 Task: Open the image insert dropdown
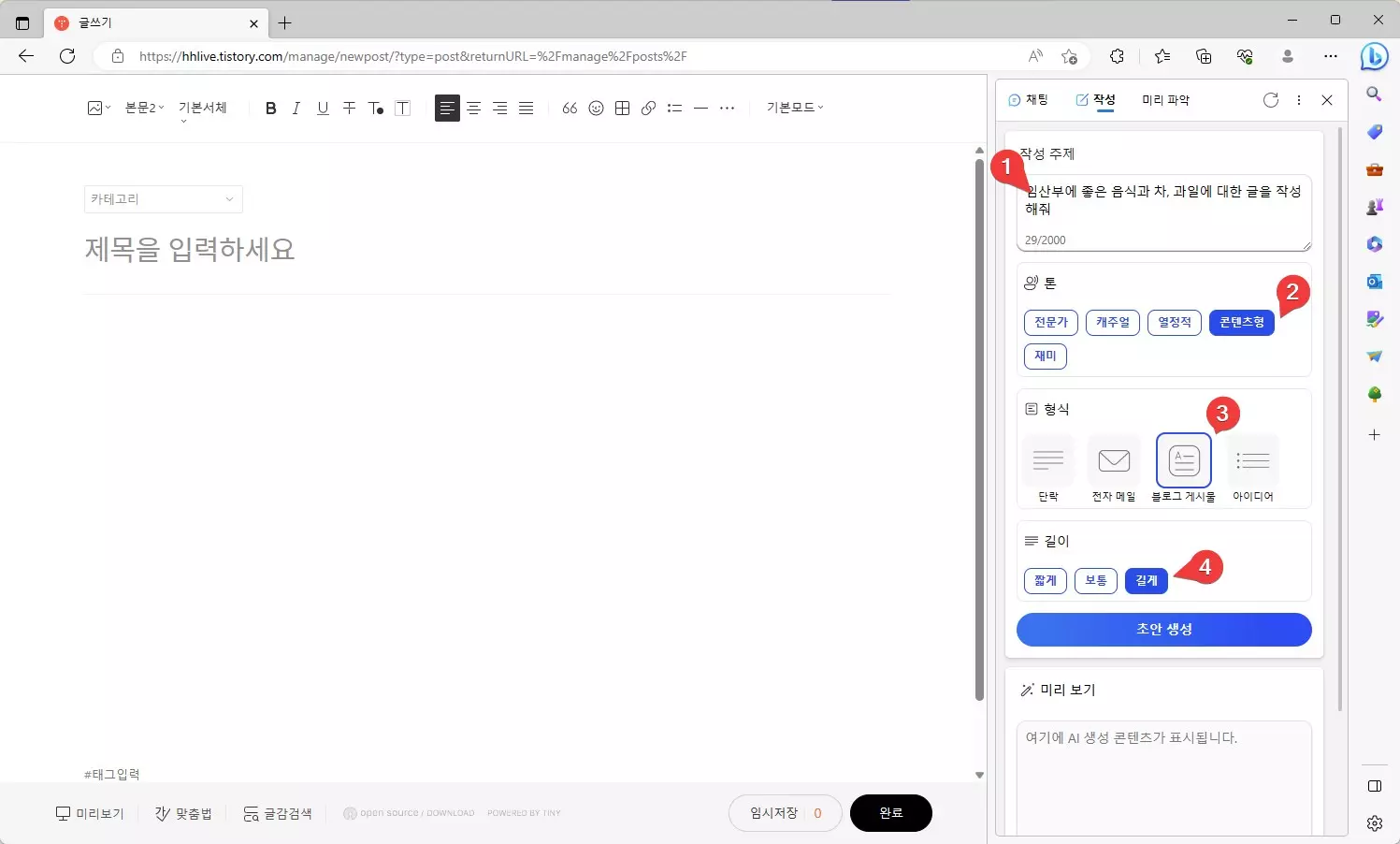tap(98, 109)
